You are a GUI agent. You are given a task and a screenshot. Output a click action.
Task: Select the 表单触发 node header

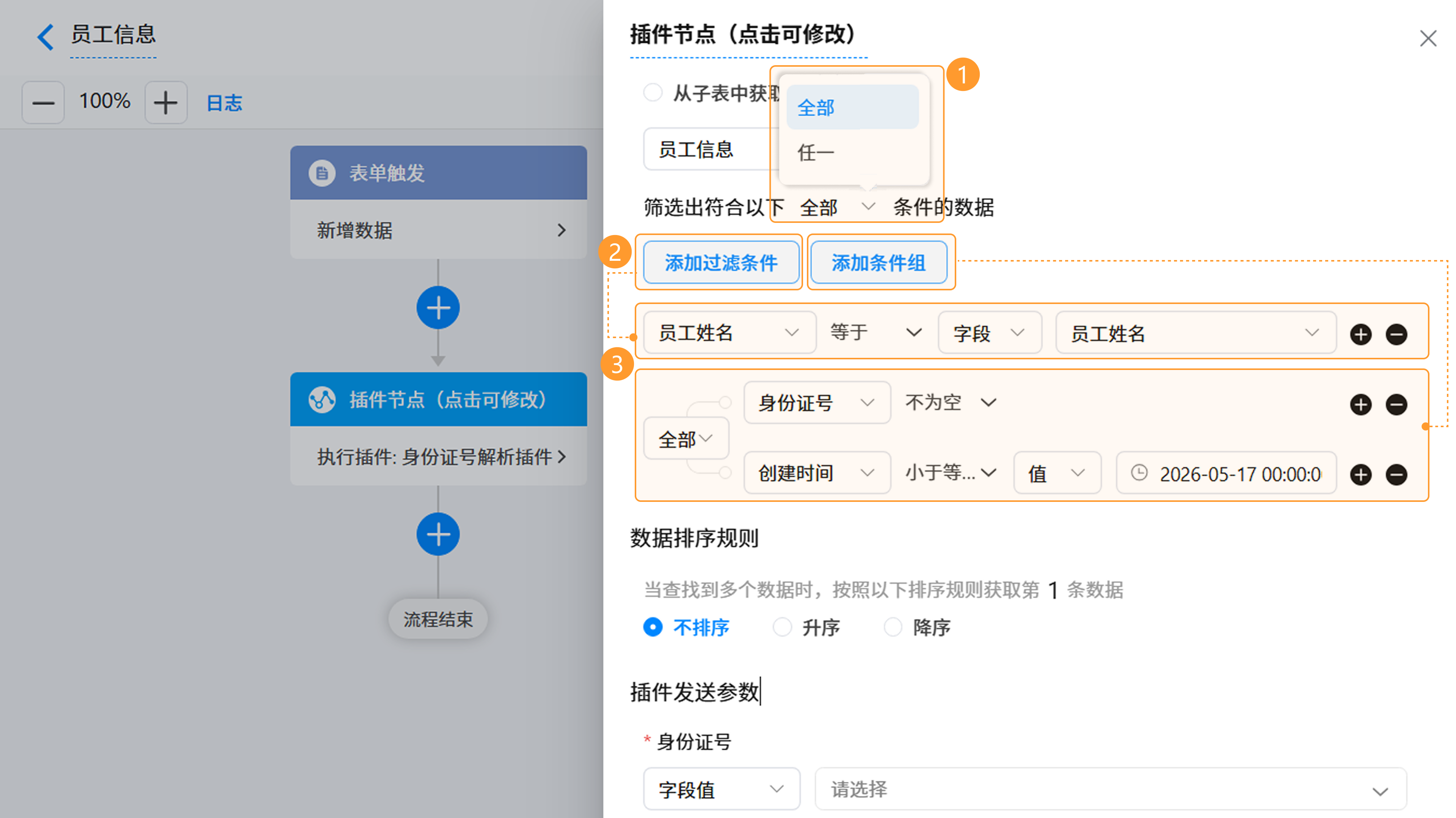438,173
